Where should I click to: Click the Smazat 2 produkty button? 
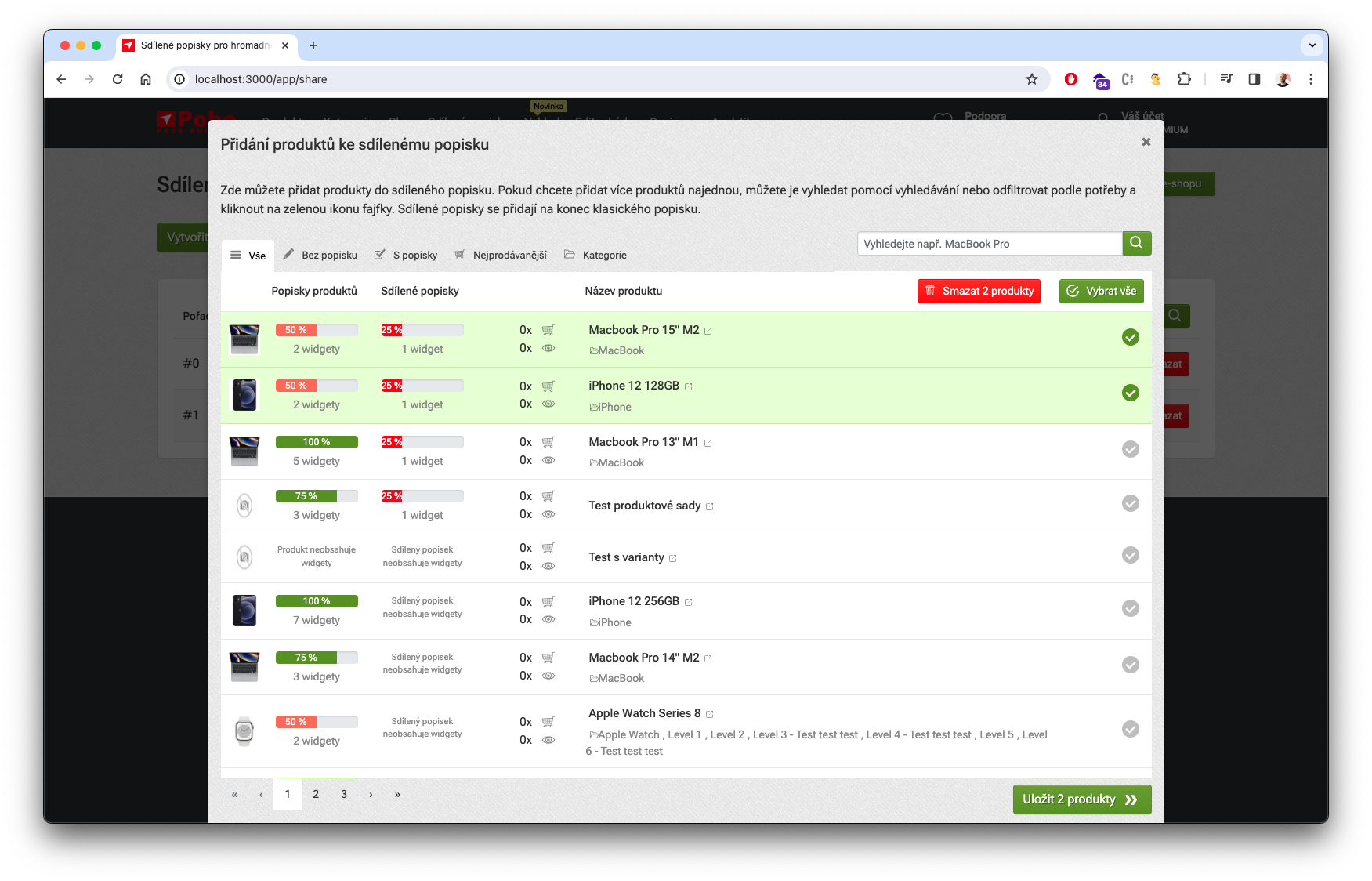(979, 291)
